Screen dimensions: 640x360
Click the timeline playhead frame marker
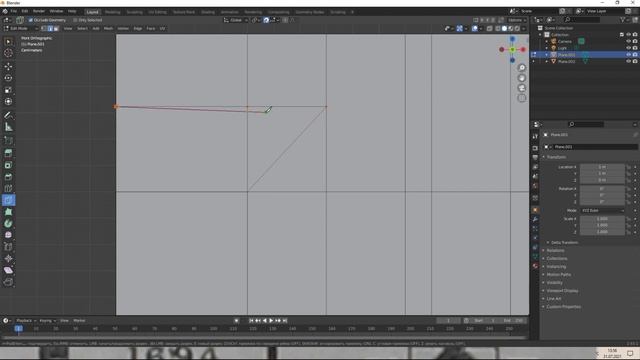18,329
